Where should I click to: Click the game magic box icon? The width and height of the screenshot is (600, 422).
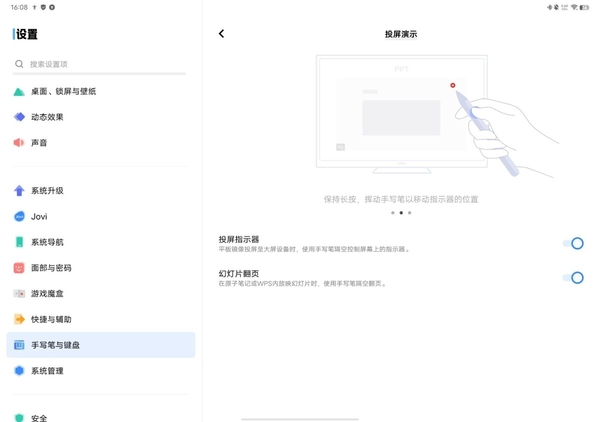pos(19,293)
